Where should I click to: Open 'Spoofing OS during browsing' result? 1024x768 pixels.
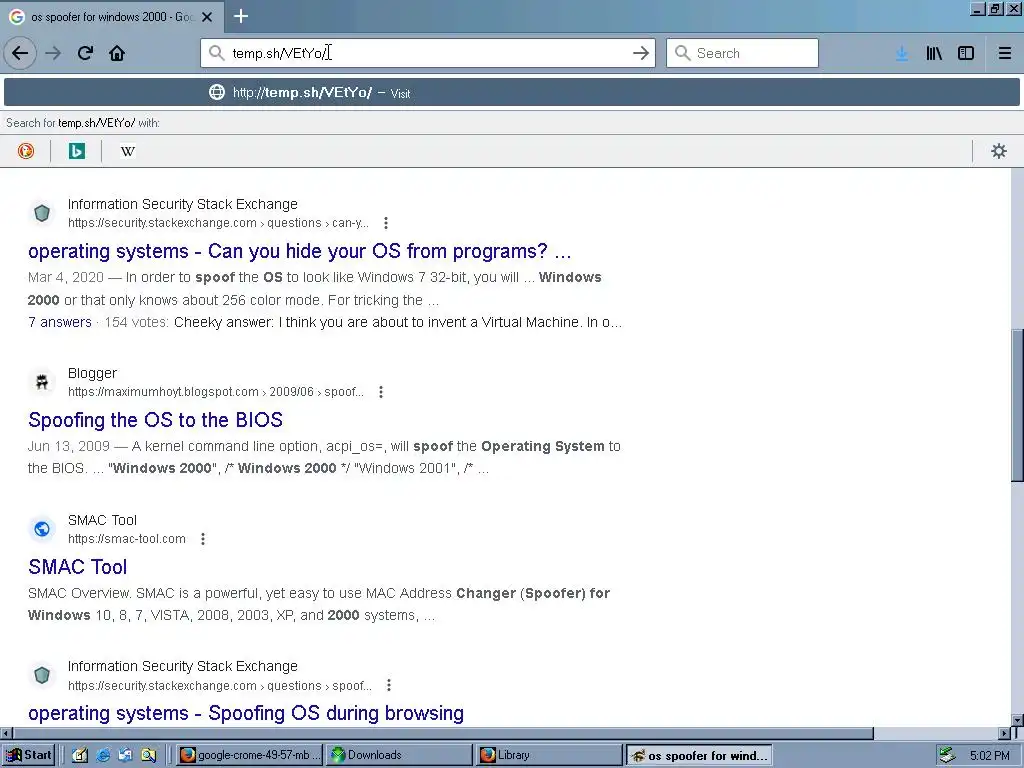coord(246,712)
